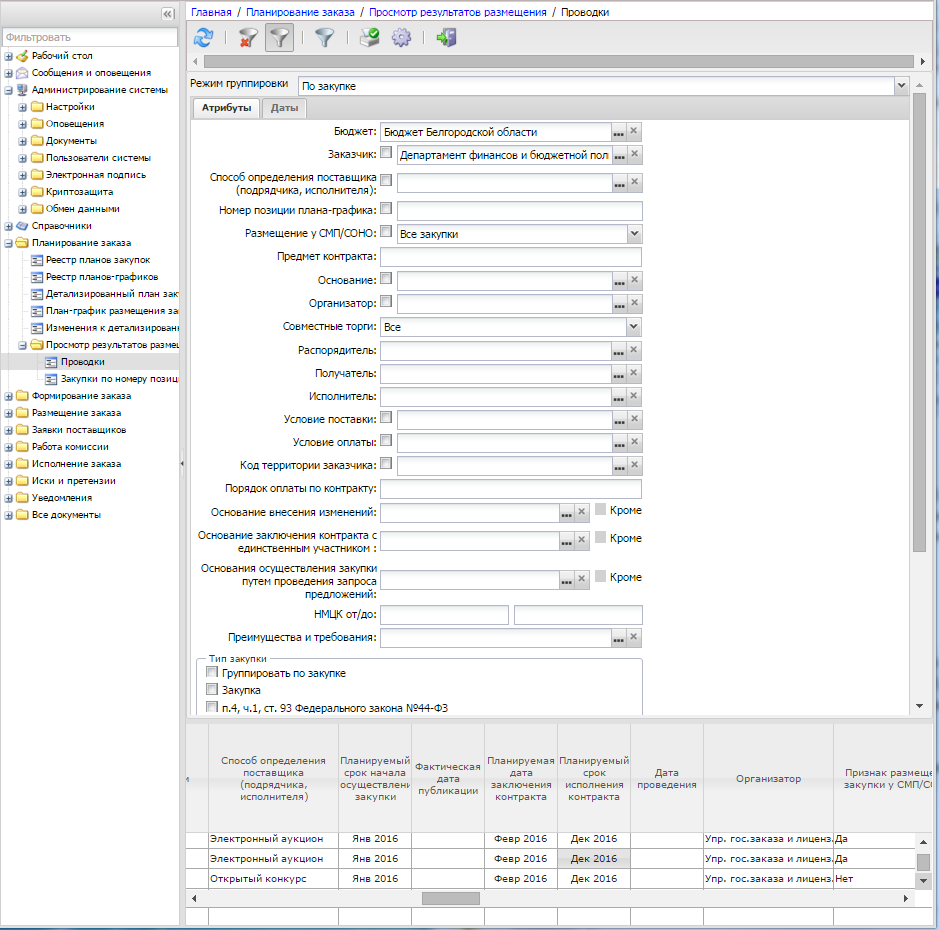This screenshot has height=930, width=939.
Task: Go to Главная breadcrumb link
Action: pos(211,12)
